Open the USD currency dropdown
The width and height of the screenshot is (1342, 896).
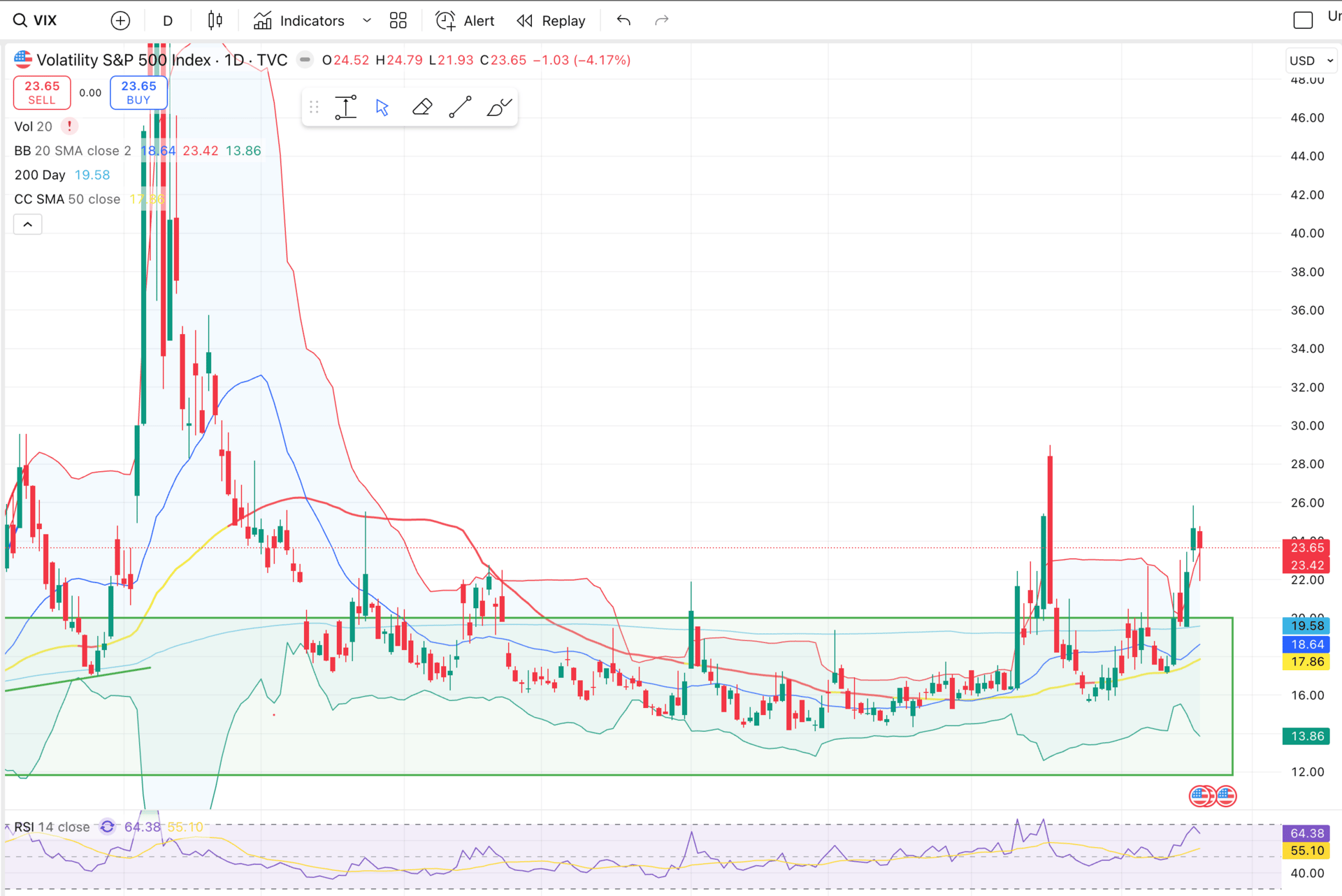point(1311,61)
